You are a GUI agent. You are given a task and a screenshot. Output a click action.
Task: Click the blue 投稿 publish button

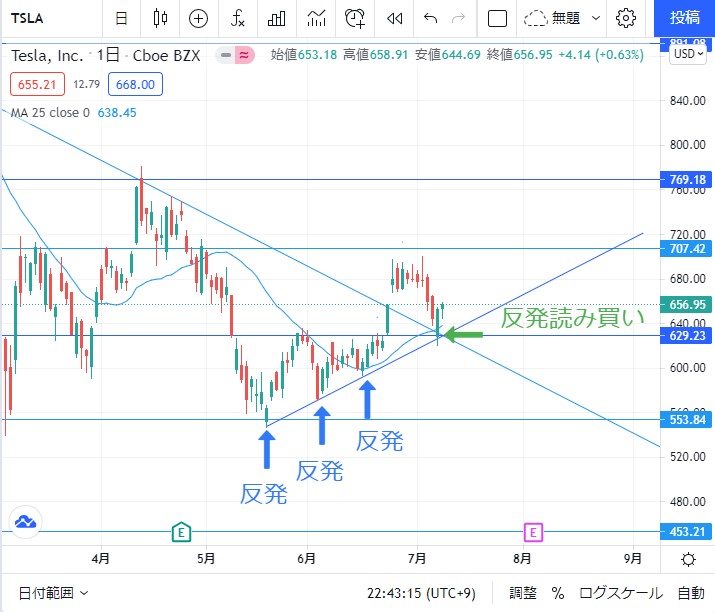(685, 18)
